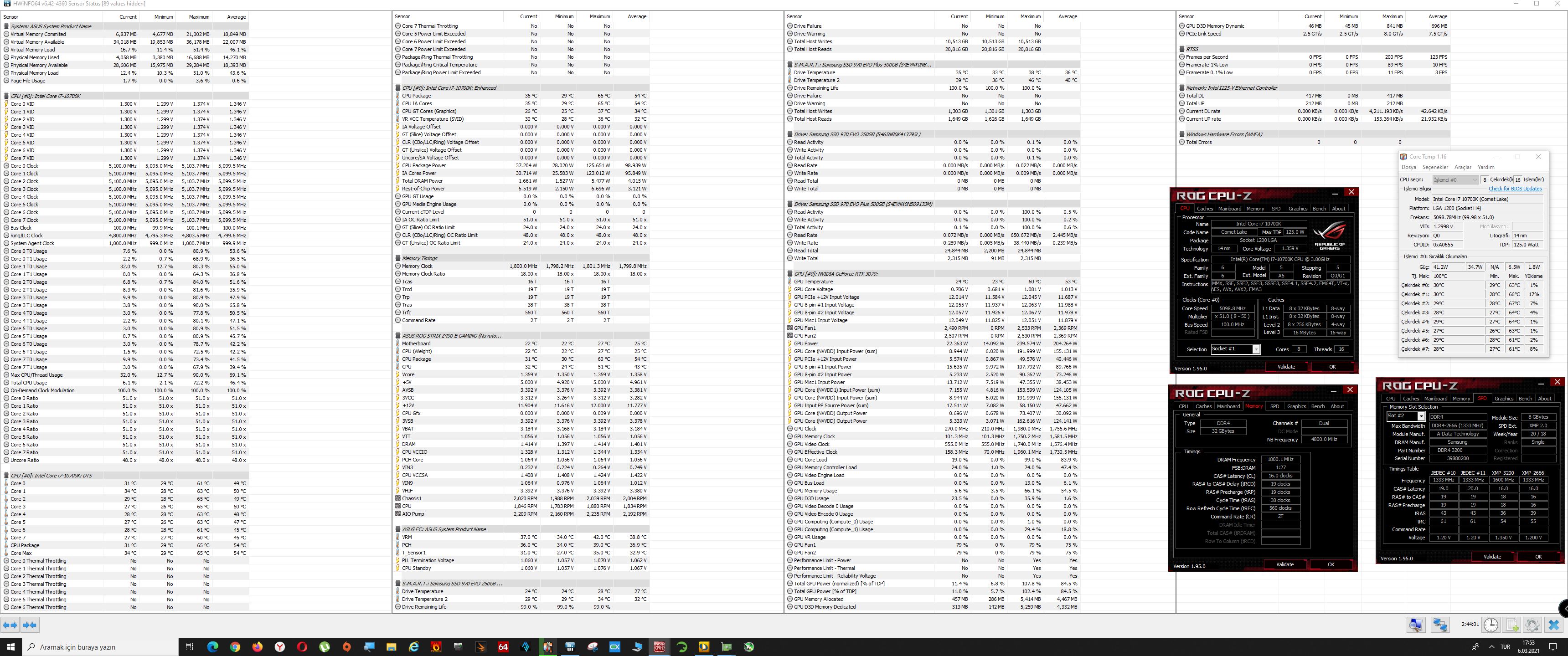Click OK in the CPU-Z SPD window
This screenshot has width=1568, height=656.
tap(1538, 556)
